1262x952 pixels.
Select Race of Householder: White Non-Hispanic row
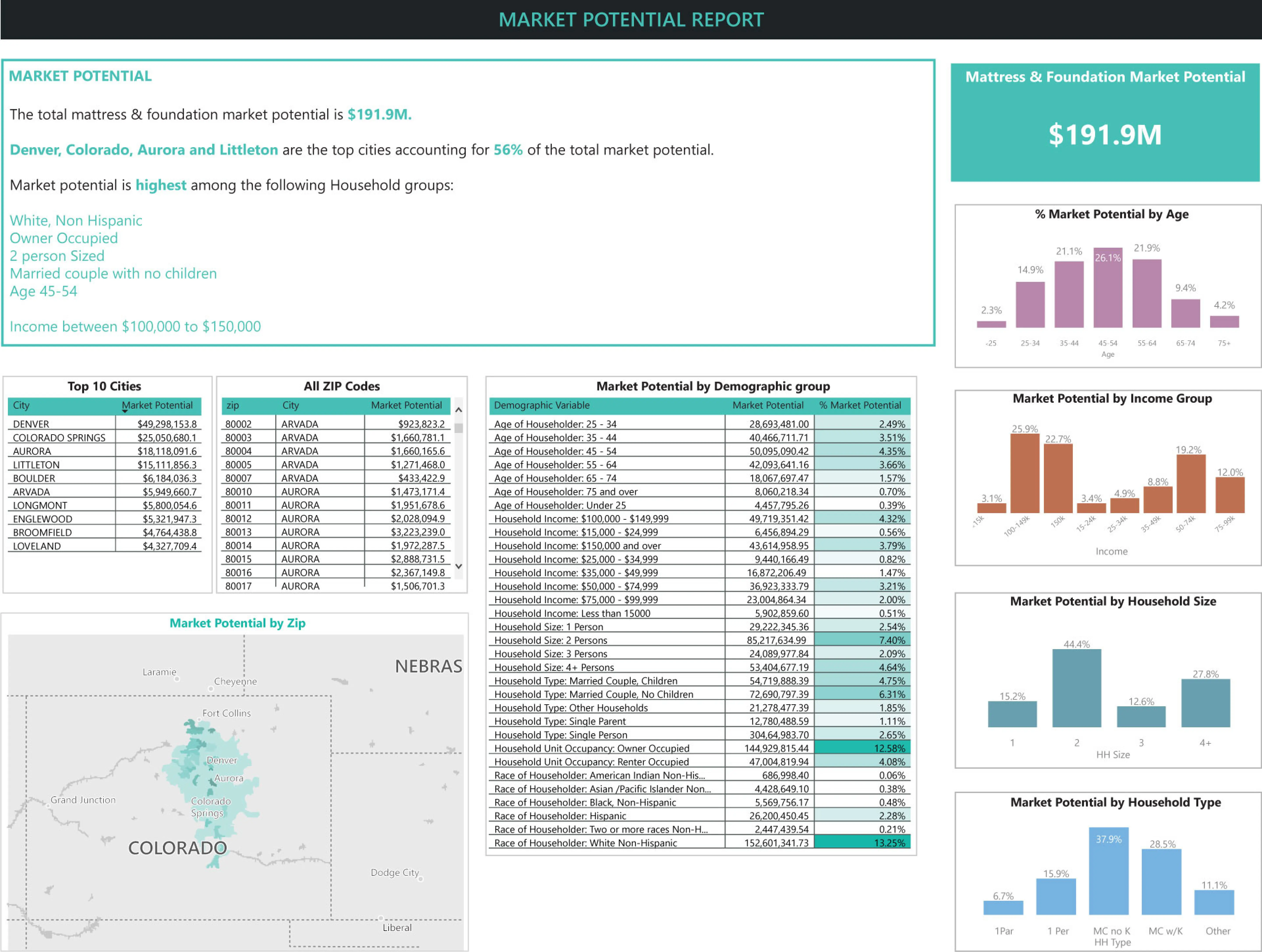coord(699,843)
